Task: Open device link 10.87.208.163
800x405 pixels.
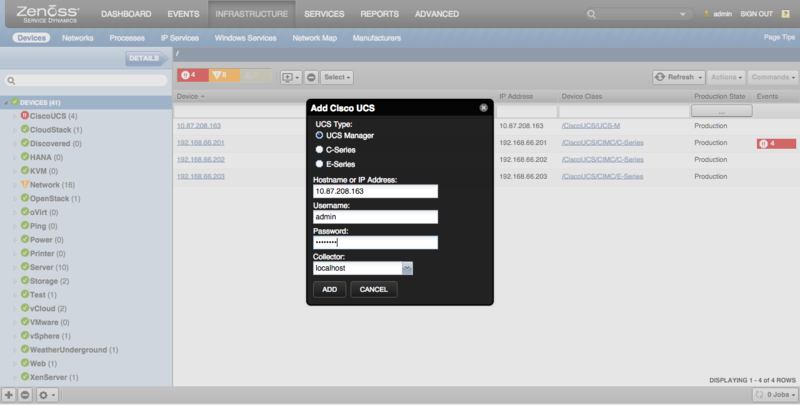Action: tap(199, 125)
